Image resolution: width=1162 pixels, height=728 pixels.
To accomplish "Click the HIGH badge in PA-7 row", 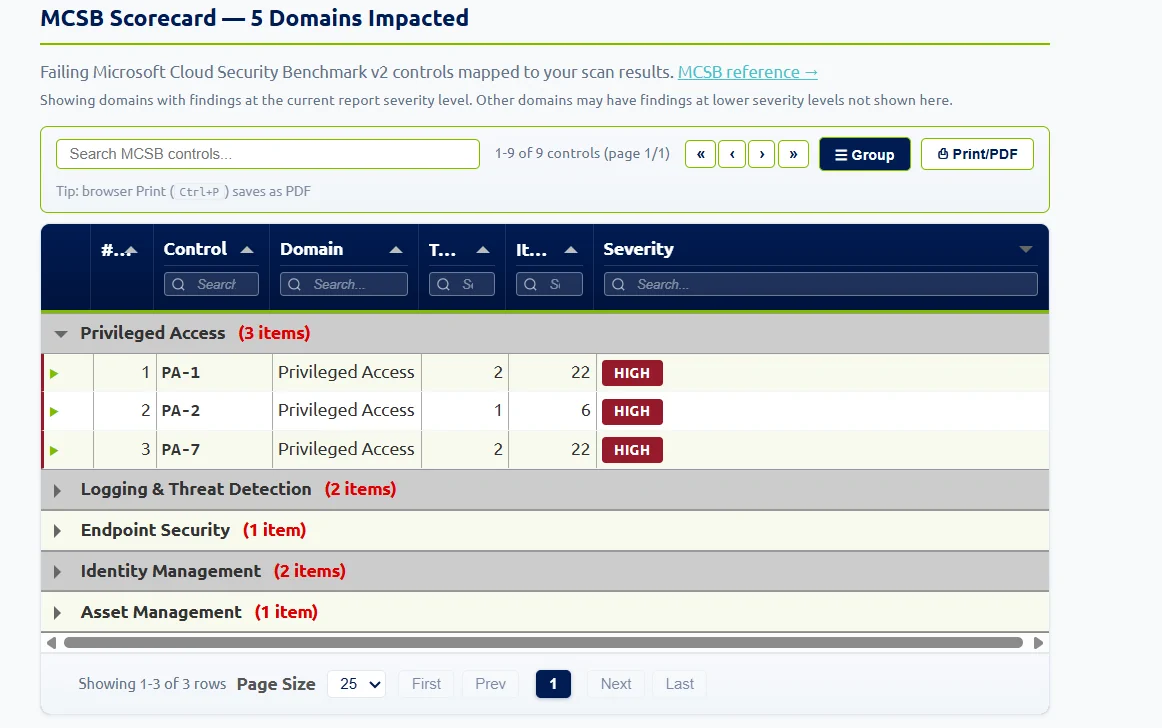I will pyautogui.click(x=632, y=450).
